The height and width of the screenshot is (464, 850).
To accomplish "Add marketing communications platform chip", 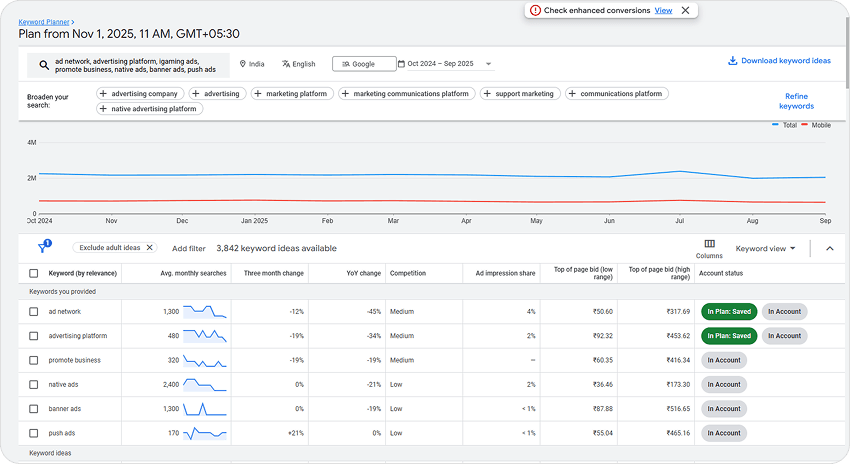I will 407,94.
